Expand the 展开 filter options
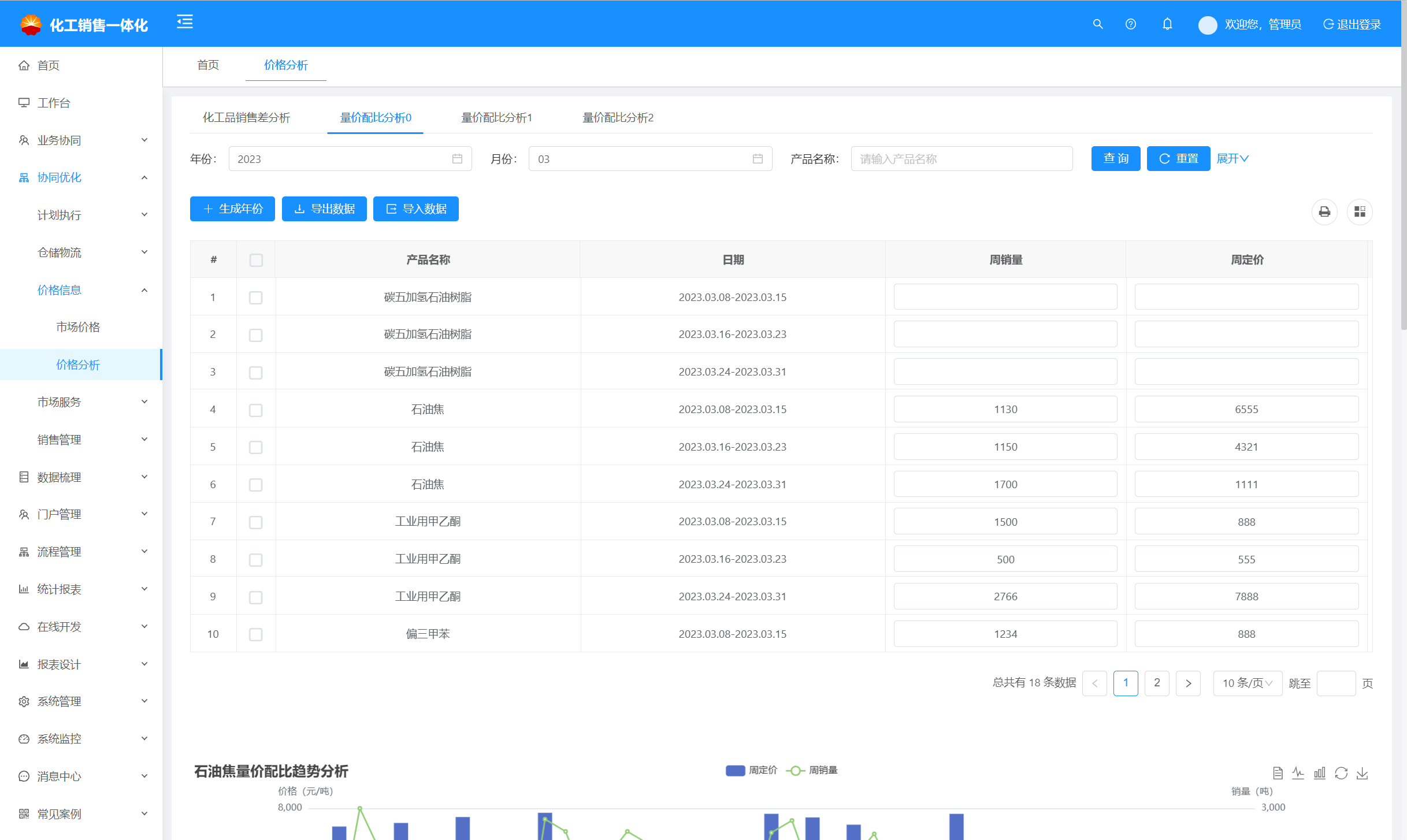Viewport: 1407px width, 840px height. click(x=1232, y=159)
